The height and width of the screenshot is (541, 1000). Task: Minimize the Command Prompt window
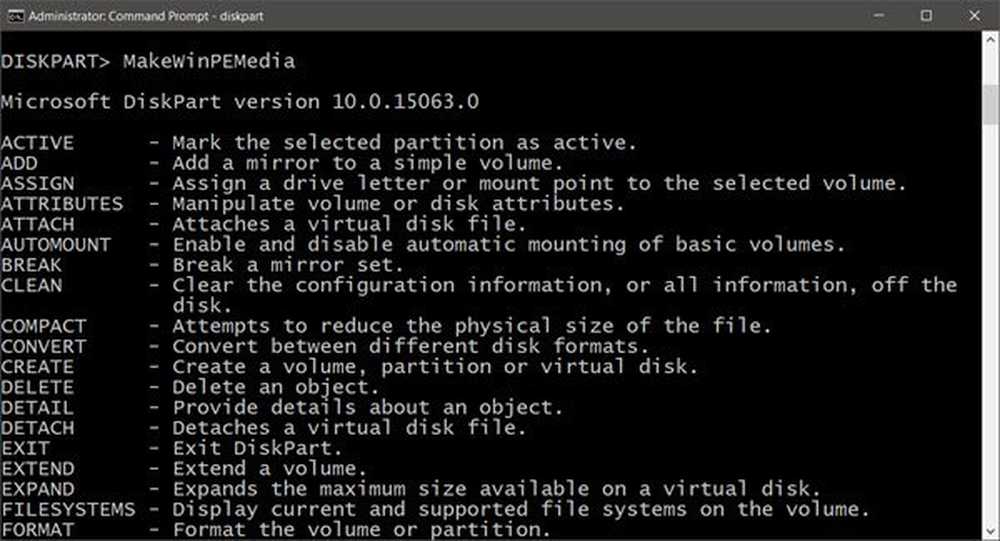pos(879,15)
